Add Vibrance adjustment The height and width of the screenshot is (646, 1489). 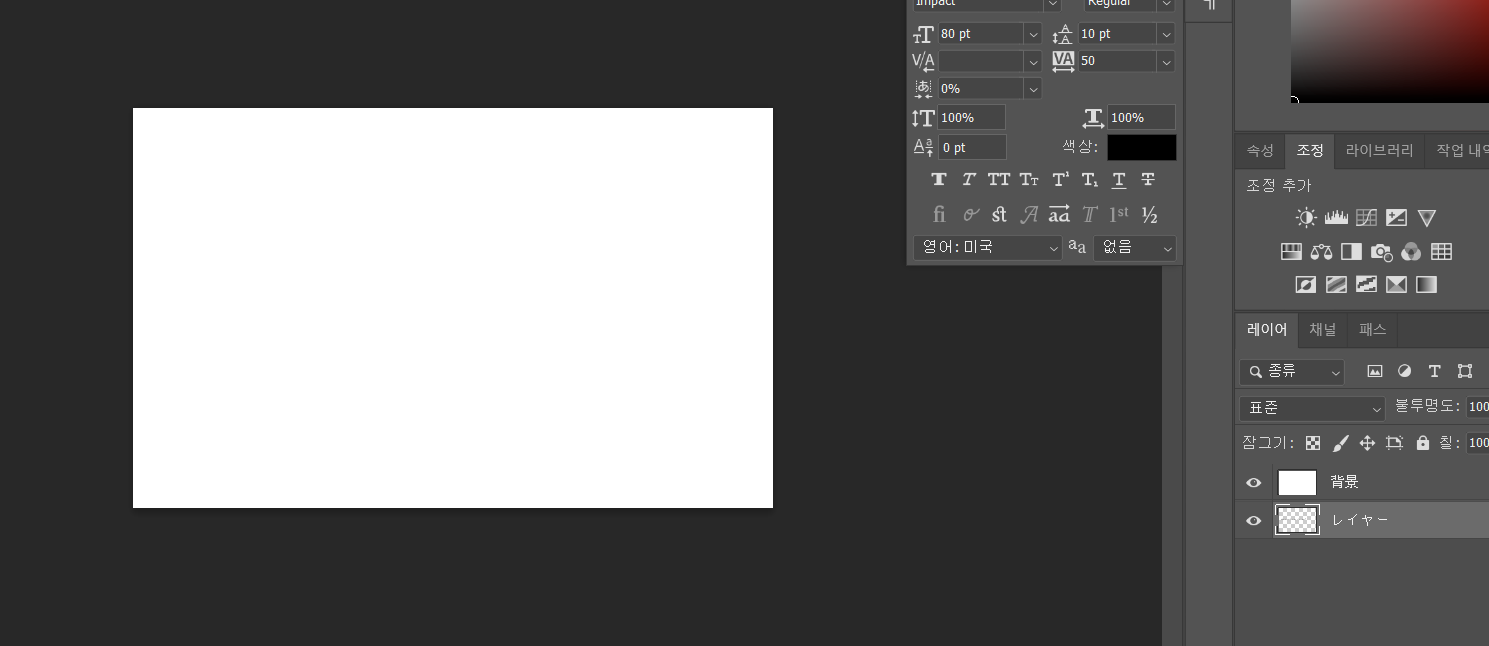(x=1427, y=217)
